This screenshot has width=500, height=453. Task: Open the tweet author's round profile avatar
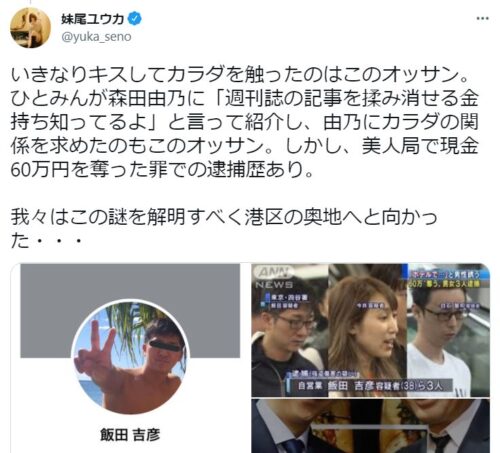click(x=30, y=28)
